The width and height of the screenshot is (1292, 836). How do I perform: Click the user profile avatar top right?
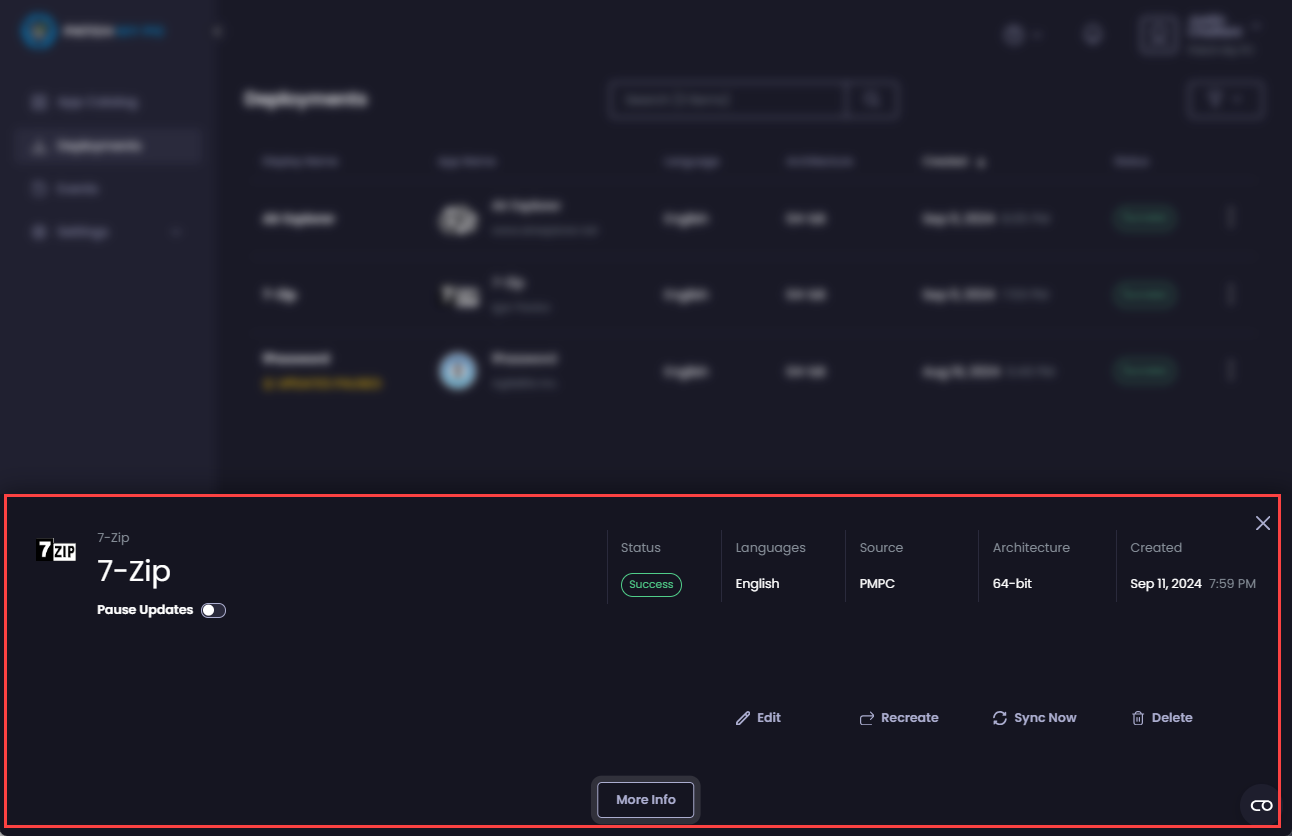coord(1157,34)
